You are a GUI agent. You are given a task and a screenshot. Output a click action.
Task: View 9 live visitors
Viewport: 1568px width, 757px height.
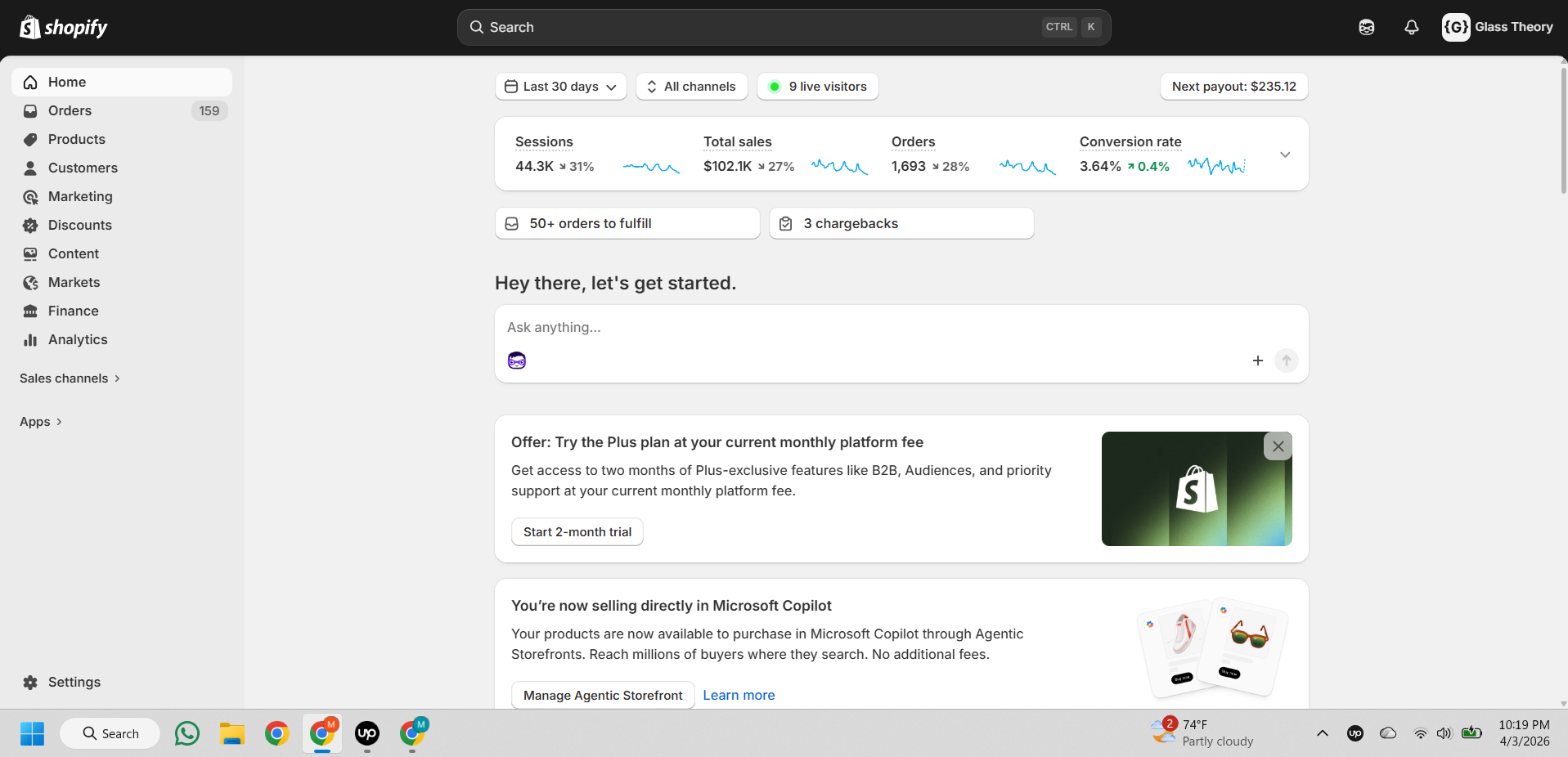click(x=817, y=87)
